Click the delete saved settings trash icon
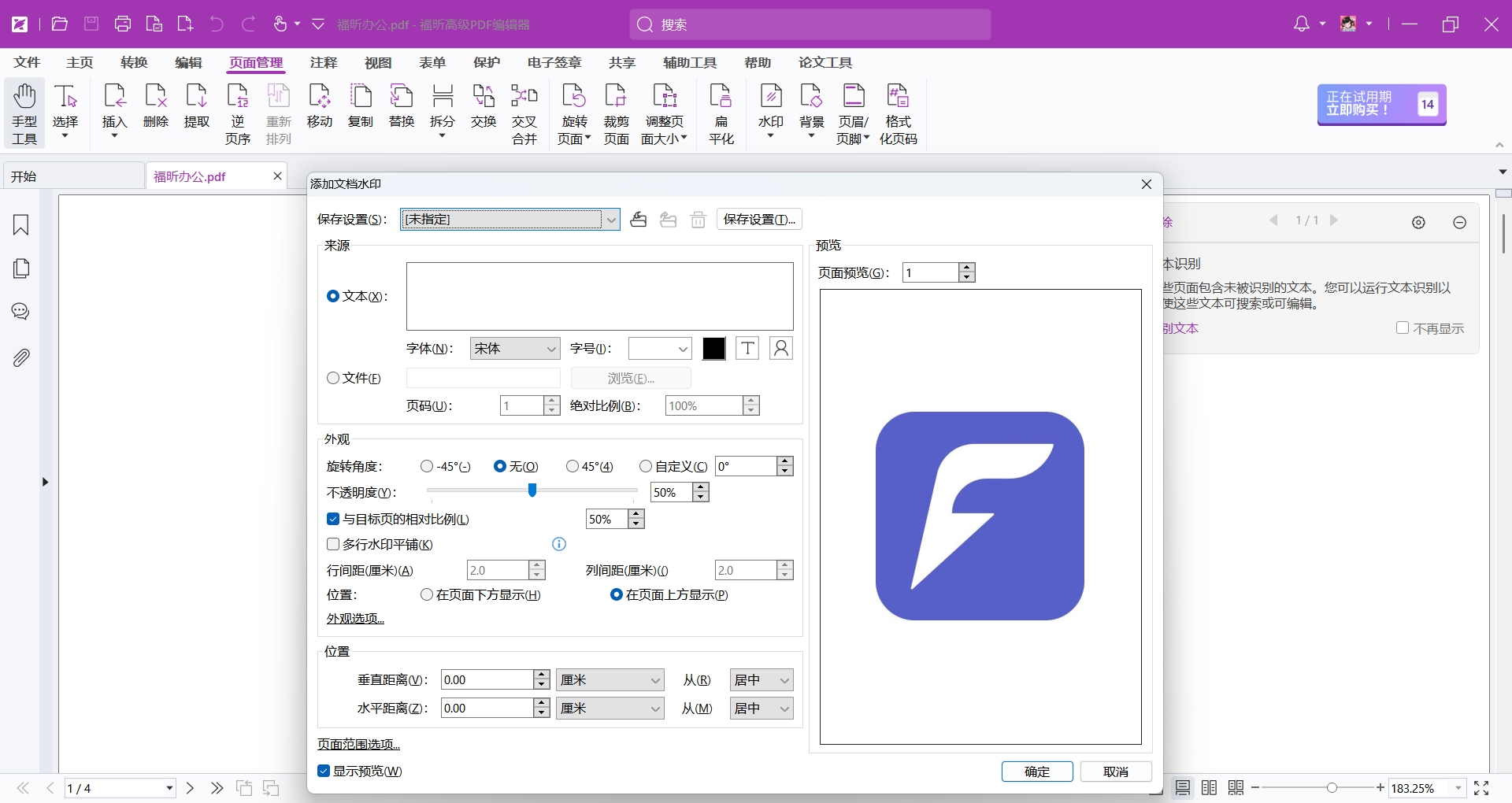 (699, 220)
